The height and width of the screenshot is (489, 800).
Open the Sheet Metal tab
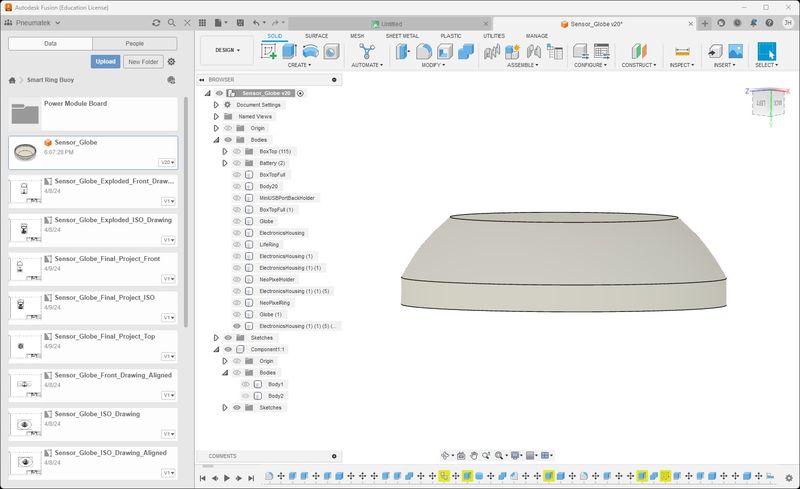point(402,35)
